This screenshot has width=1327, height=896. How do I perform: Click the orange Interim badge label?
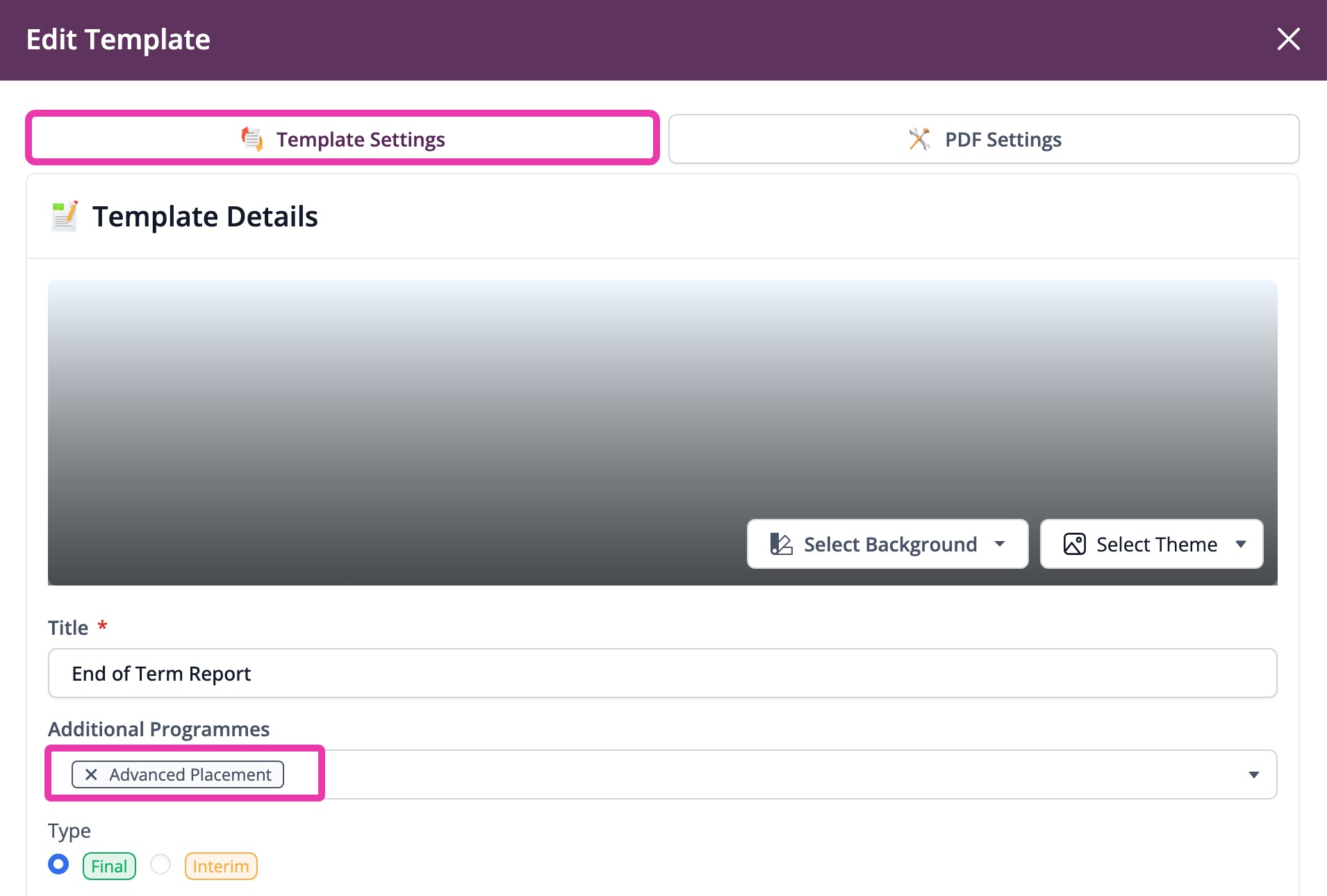(221, 866)
